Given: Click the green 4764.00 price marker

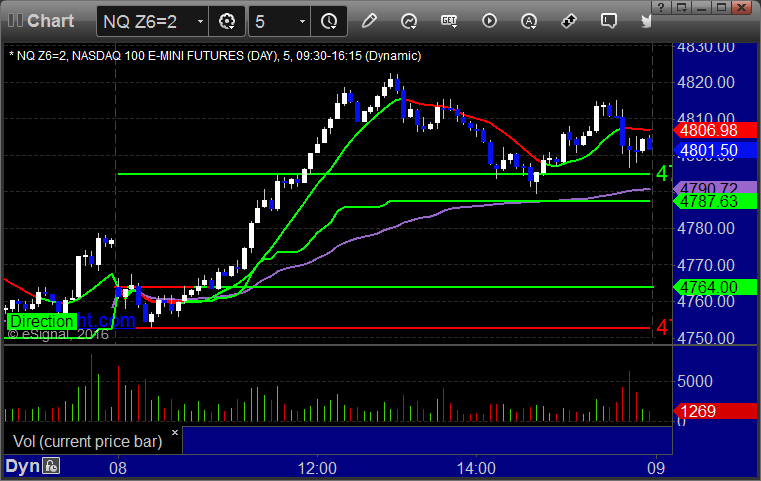Looking at the screenshot, I should (715, 287).
